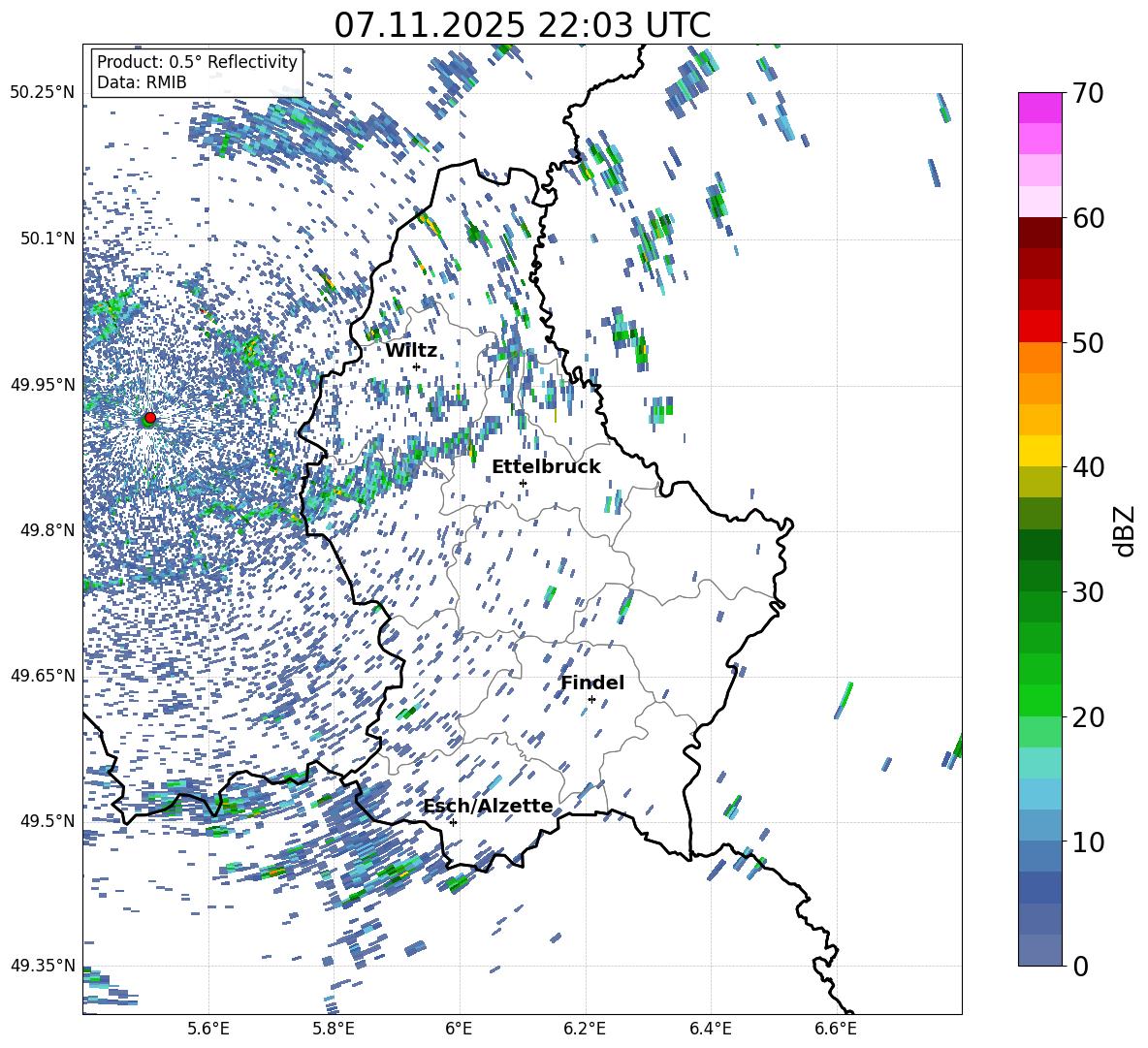
Task: Click the Findel city label
Action: click(x=592, y=683)
